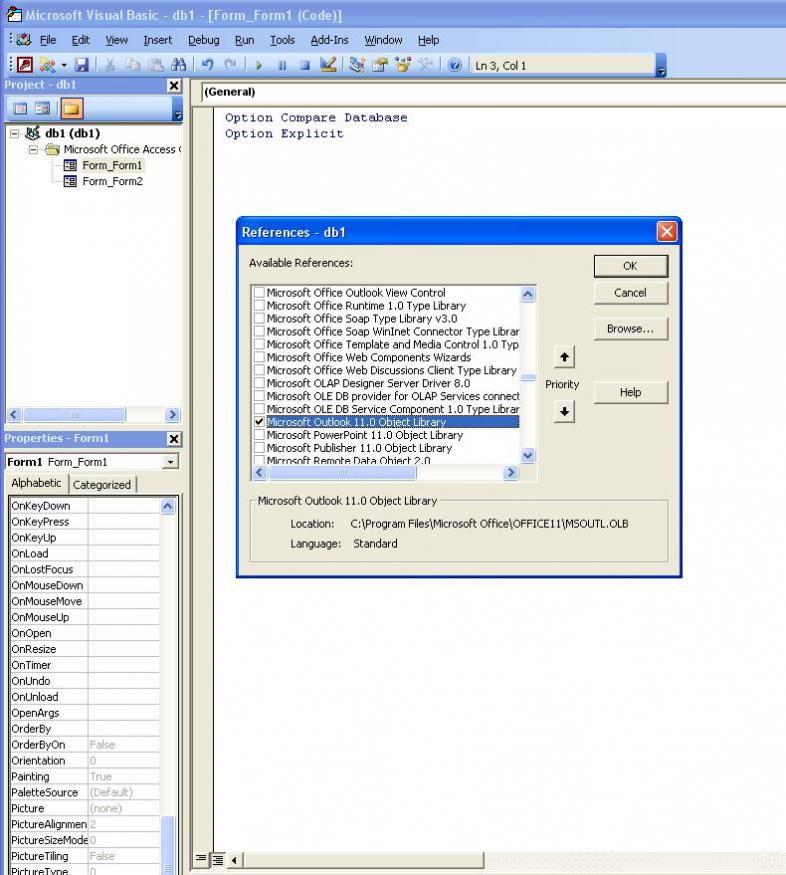
Task: Open the toolbar options arrow after Ln 3, Col 1
Action: 661,65
